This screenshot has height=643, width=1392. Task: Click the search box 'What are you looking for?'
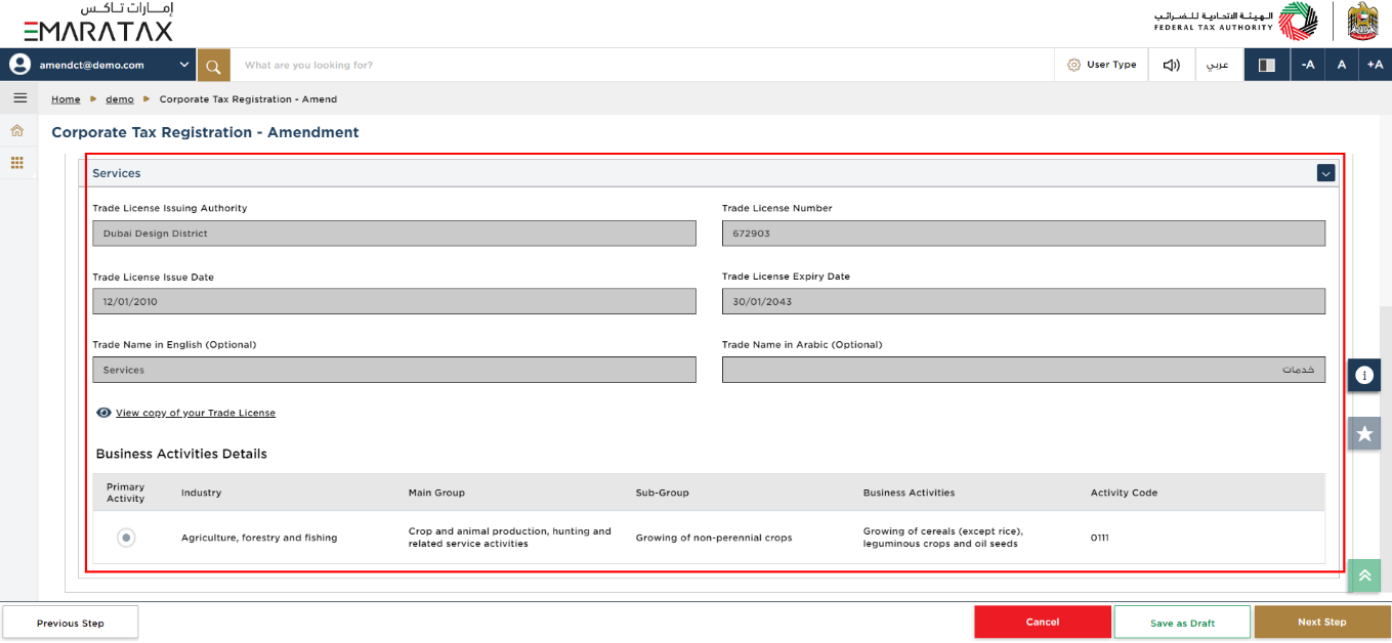point(642,65)
